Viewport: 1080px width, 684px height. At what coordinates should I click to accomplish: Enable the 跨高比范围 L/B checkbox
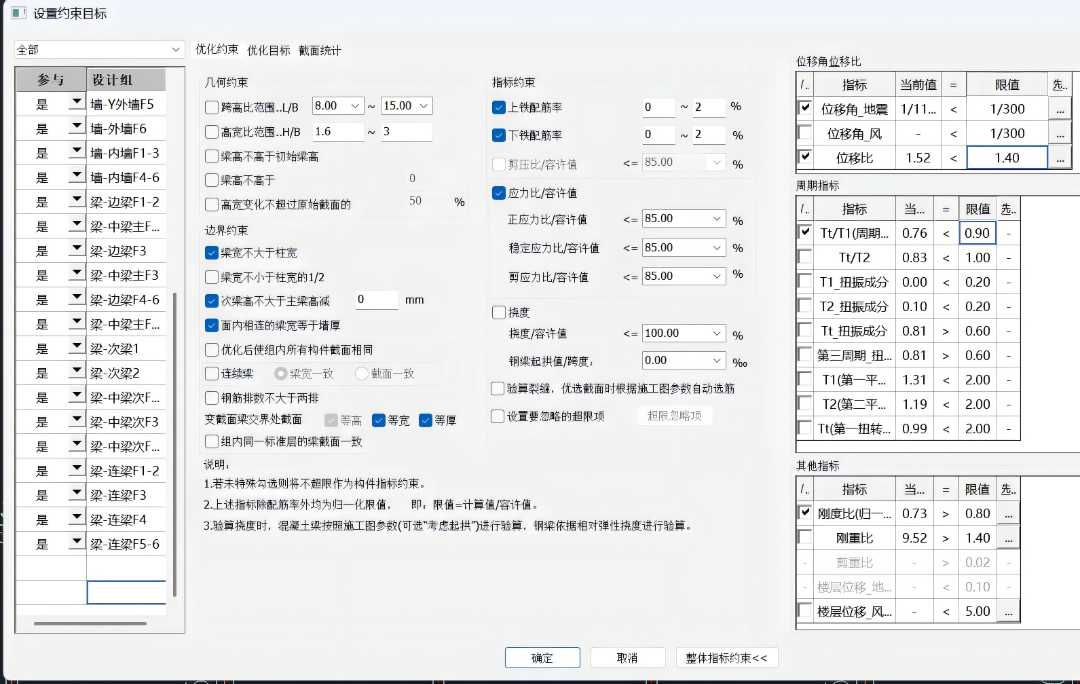tap(211, 106)
